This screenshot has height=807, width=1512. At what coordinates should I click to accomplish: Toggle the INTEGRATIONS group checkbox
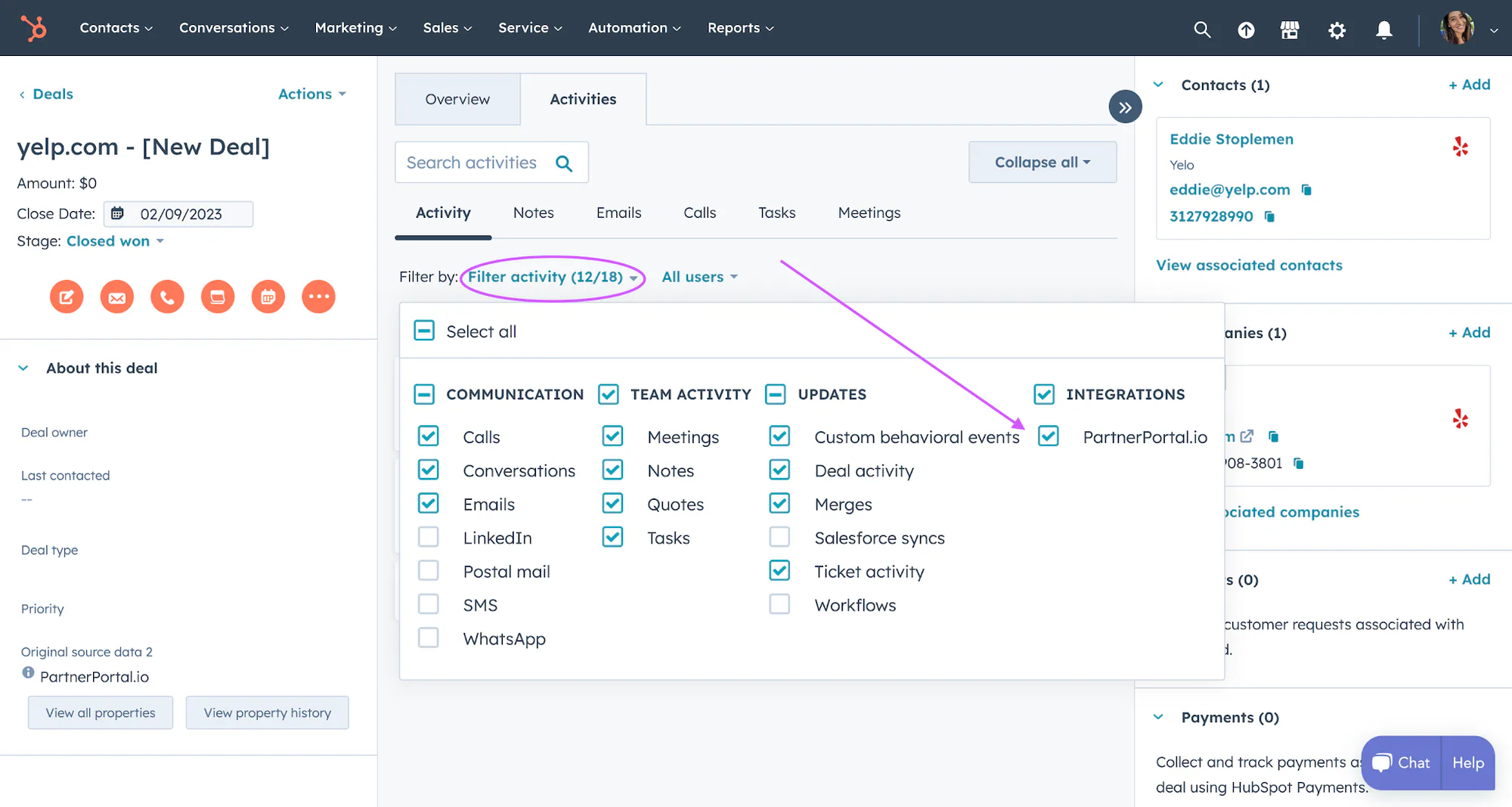click(1044, 394)
